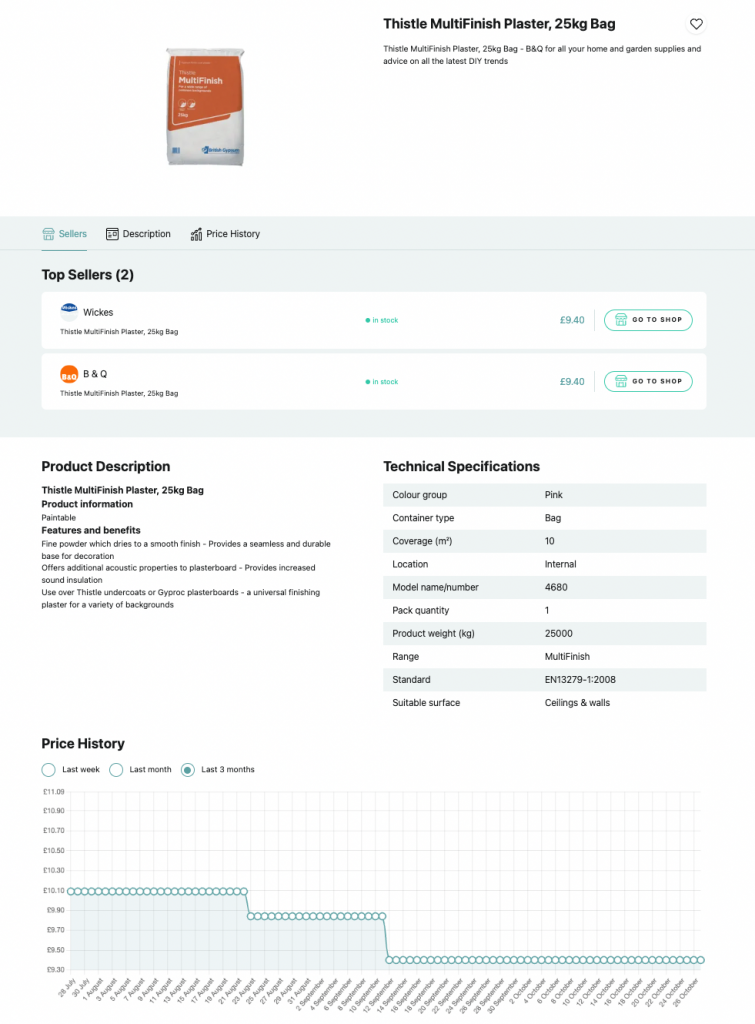
Task: Click the Wickes seller name
Action: coord(98,312)
